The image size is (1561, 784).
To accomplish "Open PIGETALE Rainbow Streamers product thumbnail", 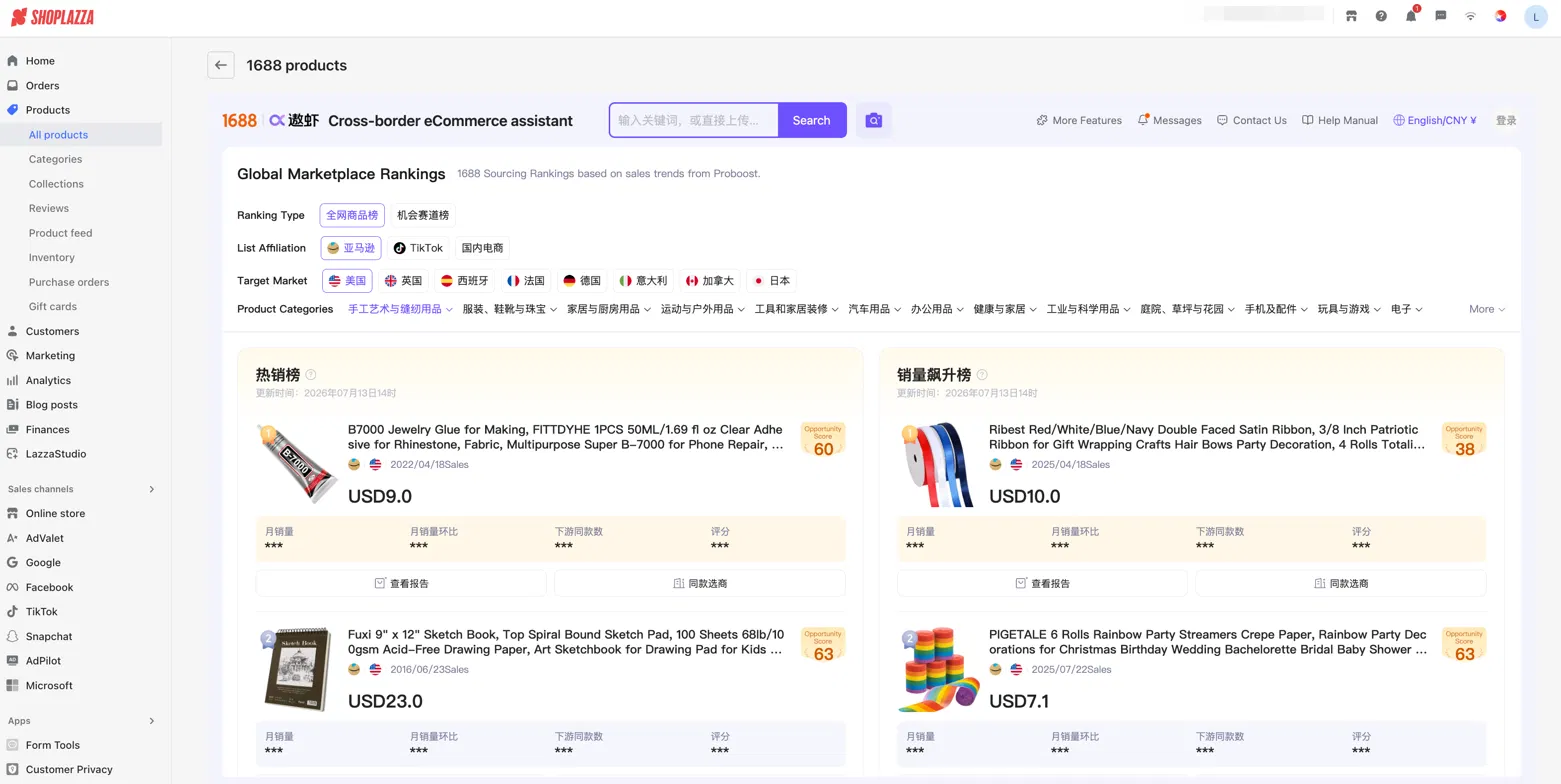I will (x=938, y=669).
